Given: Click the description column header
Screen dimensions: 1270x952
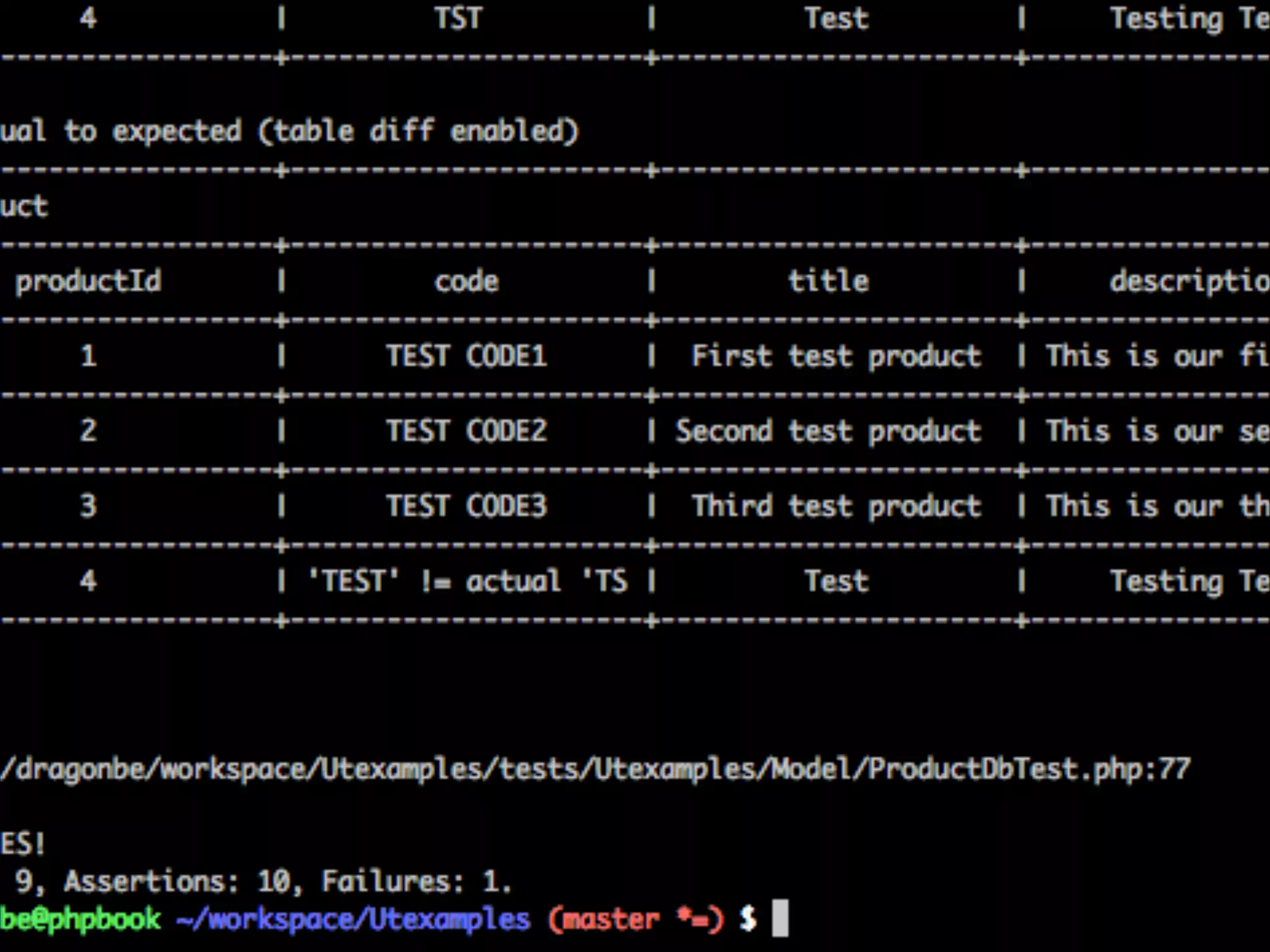Looking at the screenshot, I should (1189, 281).
